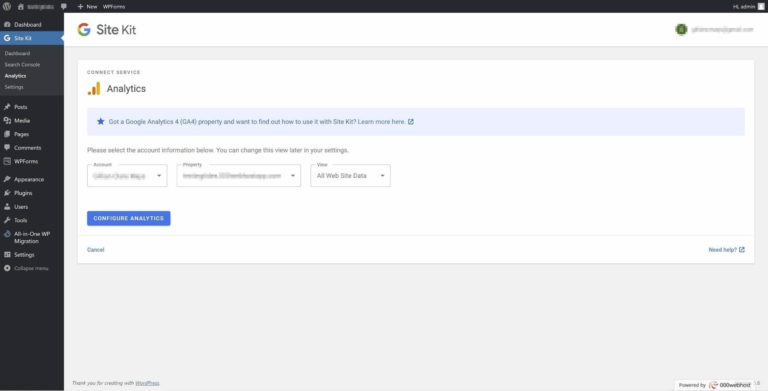The width and height of the screenshot is (768, 391).
Task: Click New in the top admin bar
Action: pyautogui.click(x=87, y=6)
